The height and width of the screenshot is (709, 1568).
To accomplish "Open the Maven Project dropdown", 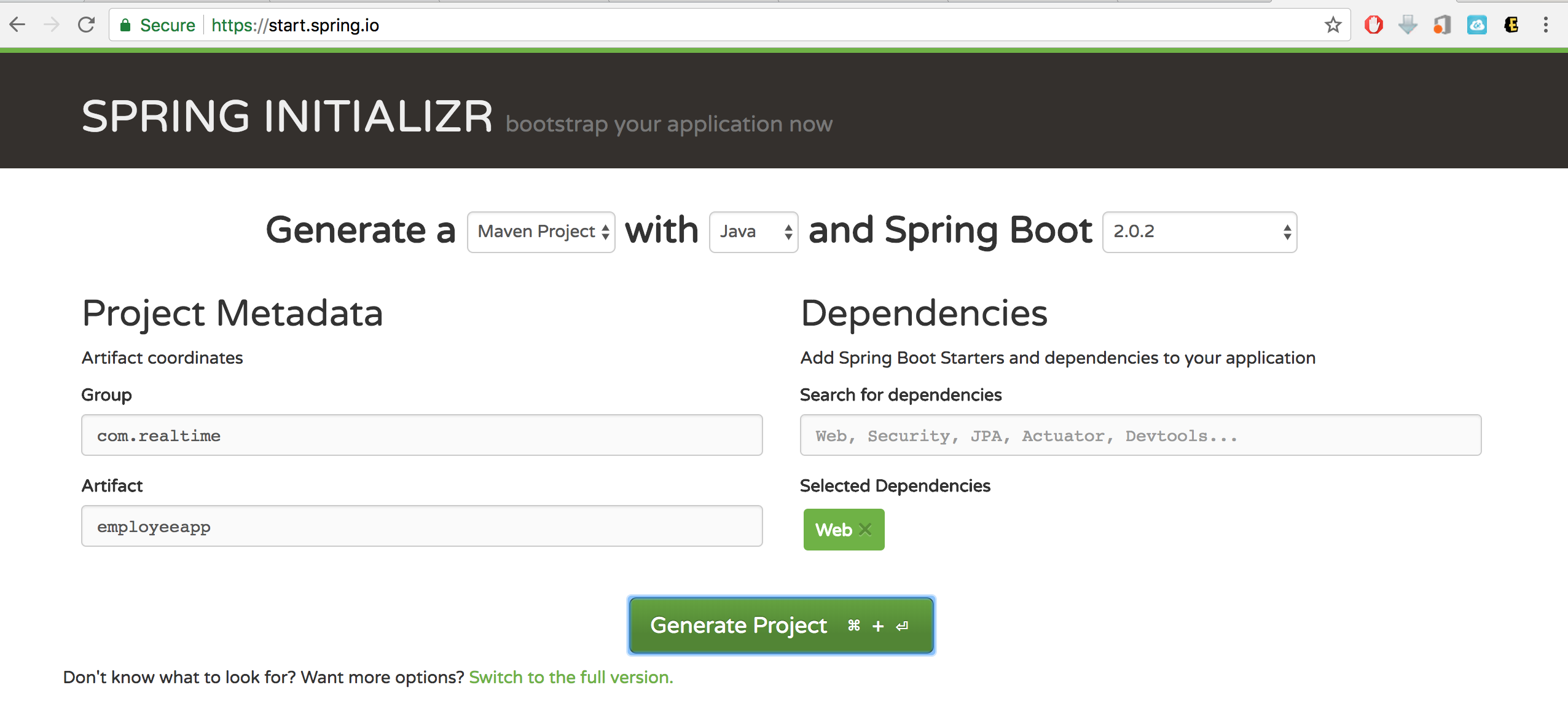I will [541, 232].
